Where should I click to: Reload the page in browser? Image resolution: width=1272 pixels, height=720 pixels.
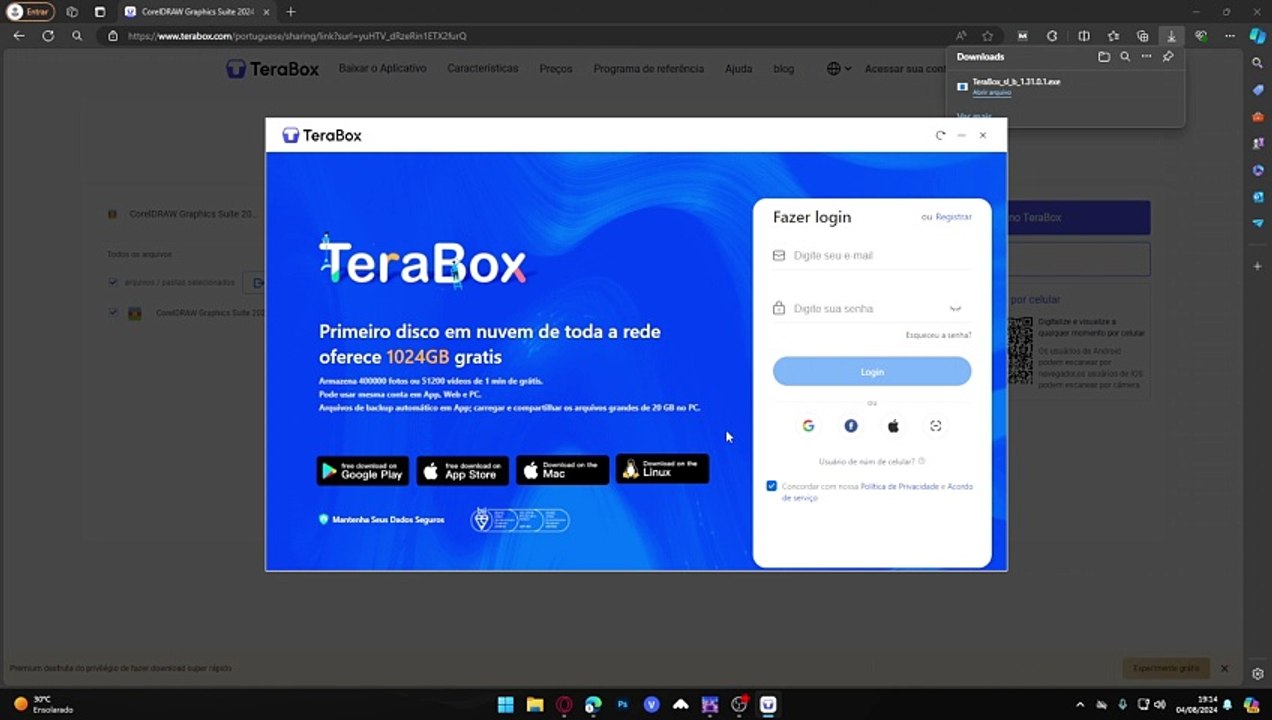48,36
